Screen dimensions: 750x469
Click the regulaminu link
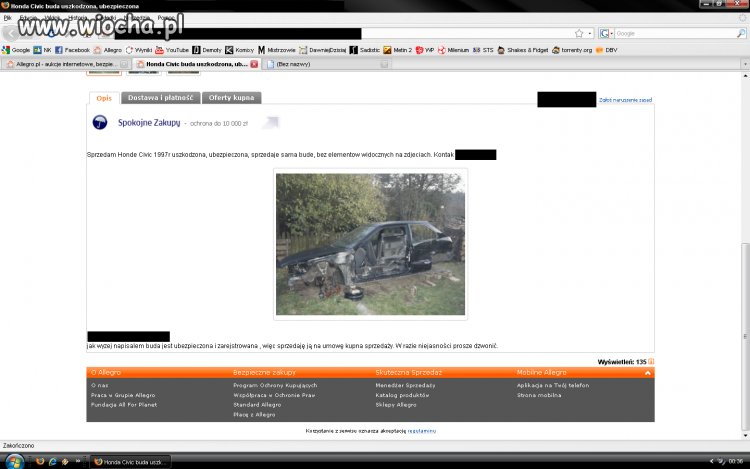point(421,431)
